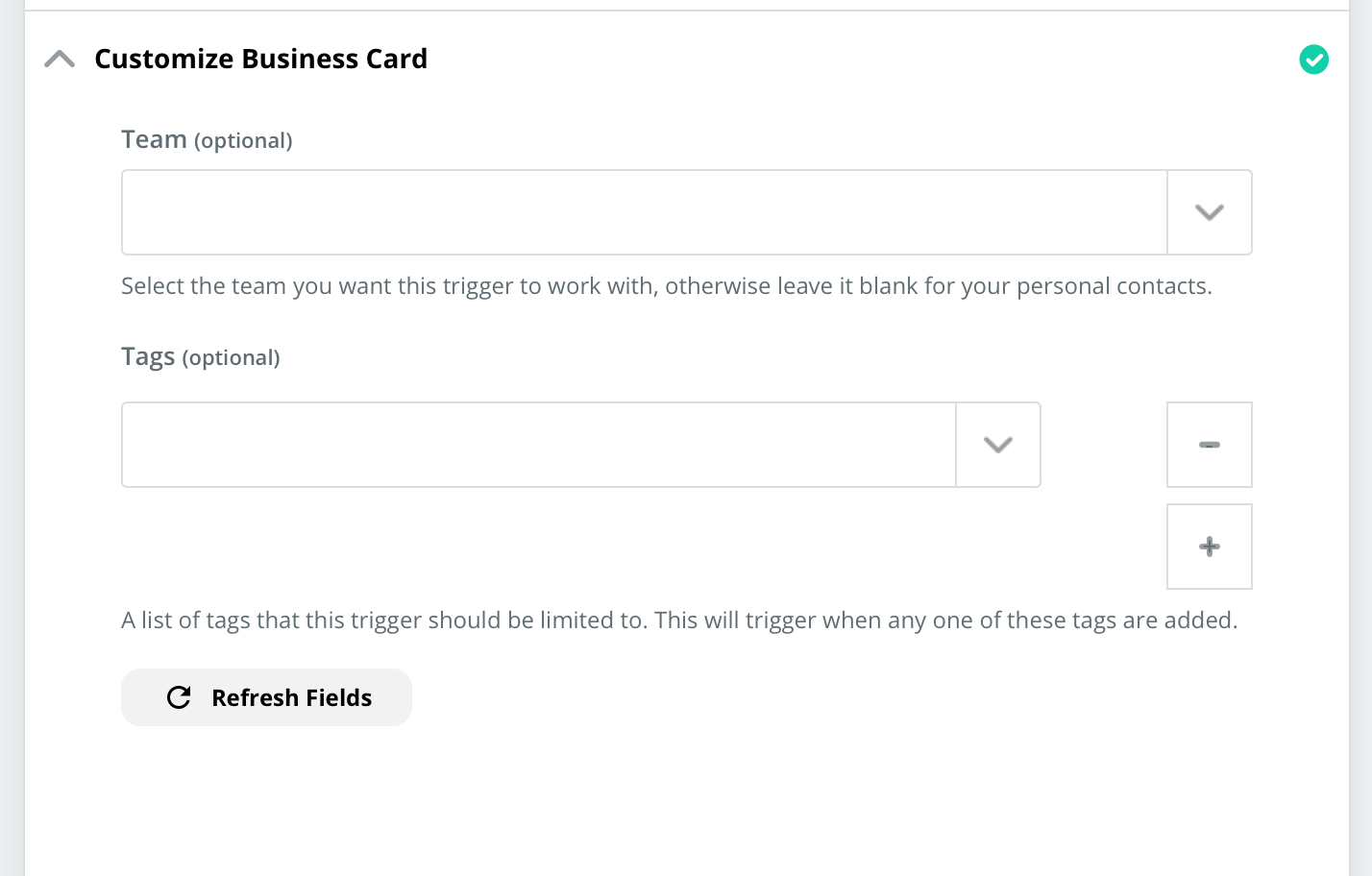Image resolution: width=1372 pixels, height=876 pixels.
Task: Click the circular refresh arrow icon
Action: coord(179,697)
